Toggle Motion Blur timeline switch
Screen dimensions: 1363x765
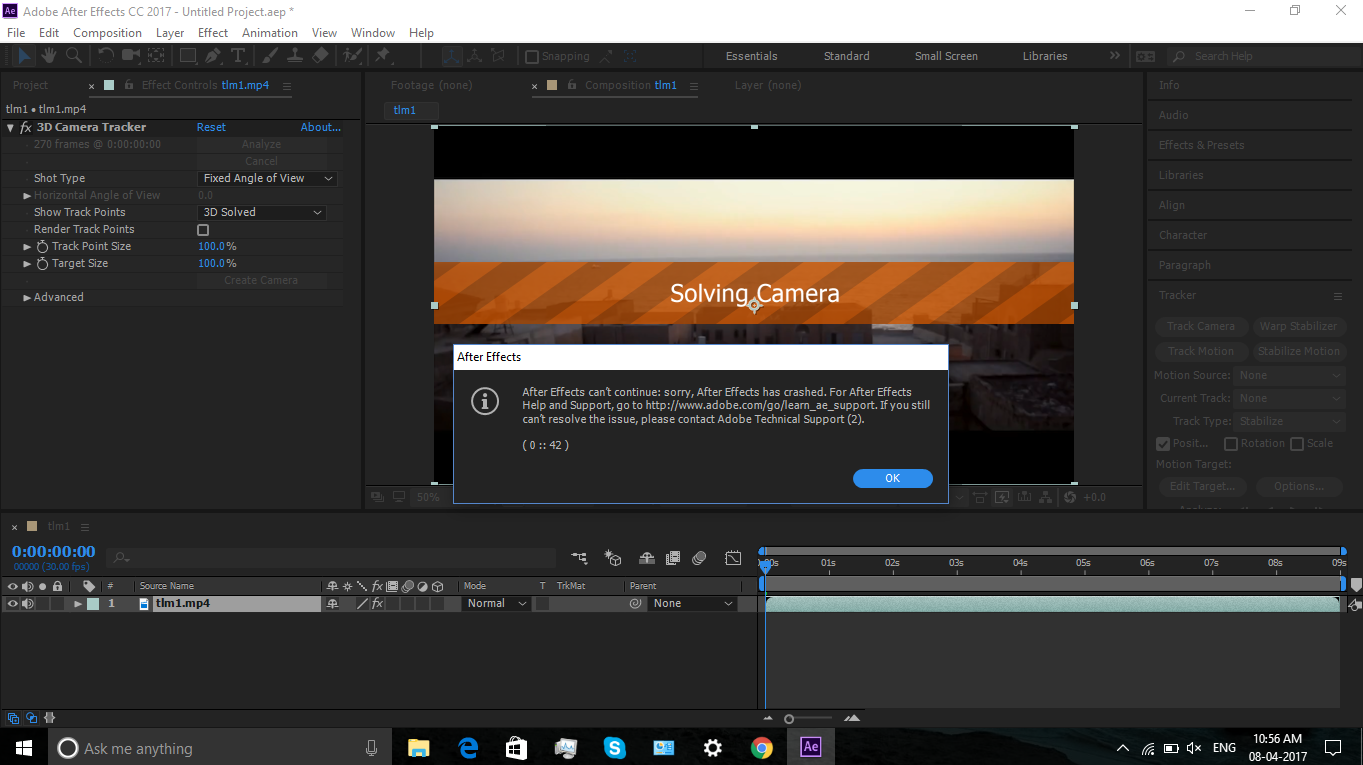(x=699, y=558)
